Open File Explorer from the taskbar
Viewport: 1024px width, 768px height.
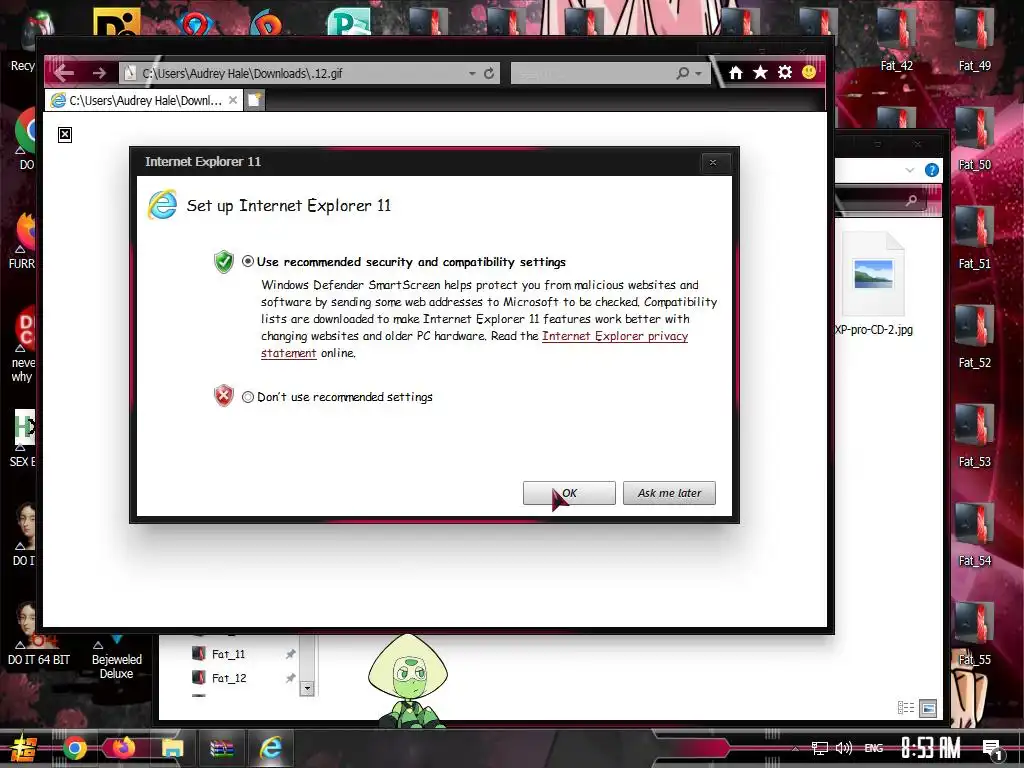pyautogui.click(x=172, y=748)
